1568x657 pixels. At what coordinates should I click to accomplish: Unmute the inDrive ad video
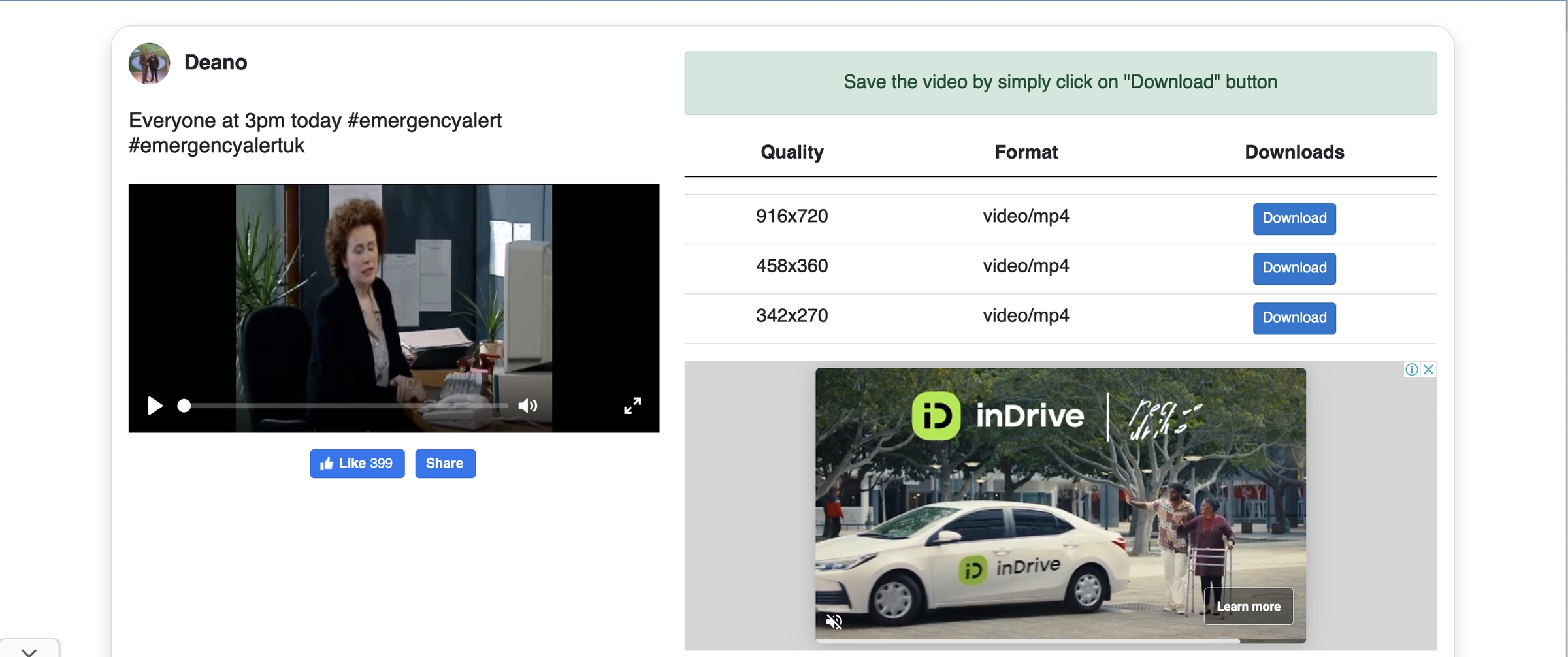(834, 621)
